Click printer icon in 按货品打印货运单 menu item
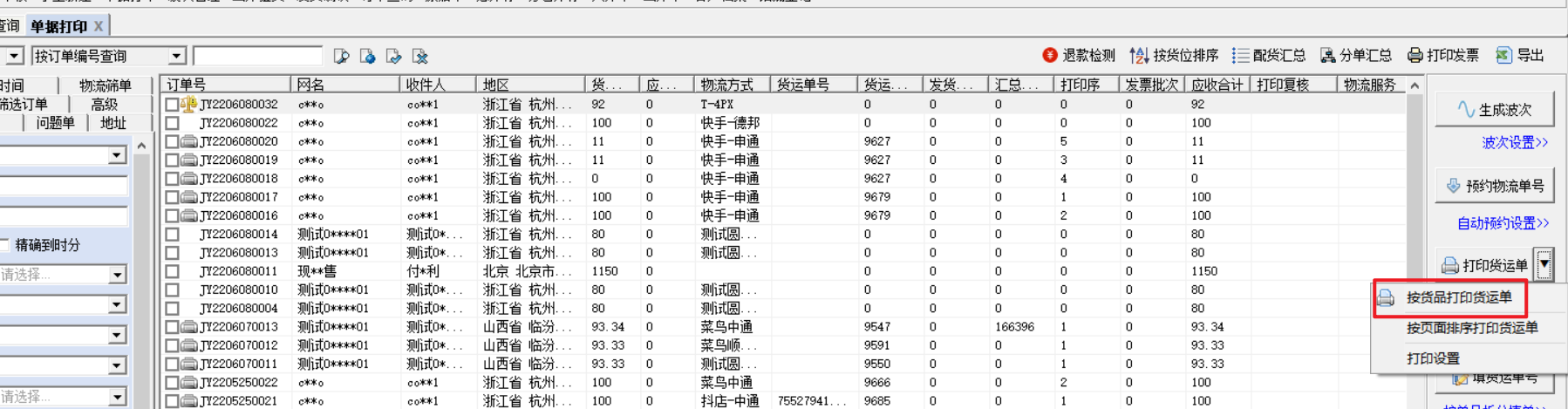The width and height of the screenshot is (1568, 409). click(x=1386, y=297)
